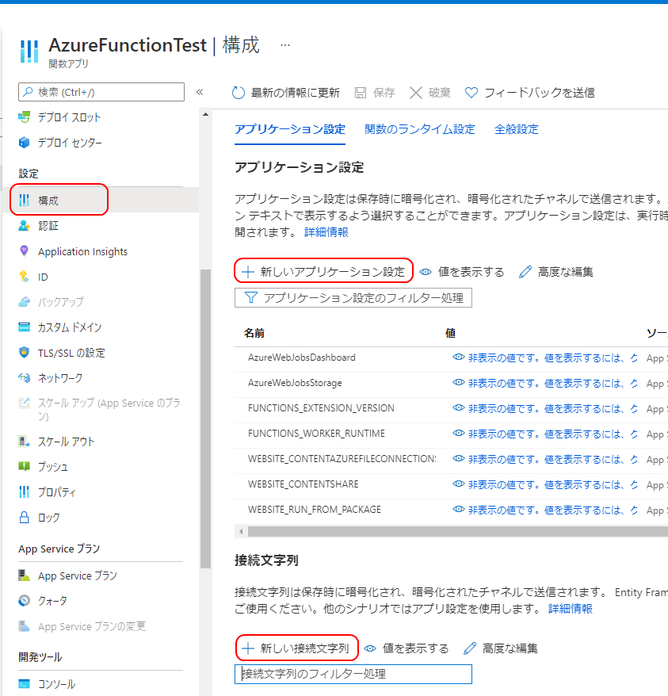668x696 pixels.
Task: Click the settings table horizontal scrollbar track
Action: point(457,531)
